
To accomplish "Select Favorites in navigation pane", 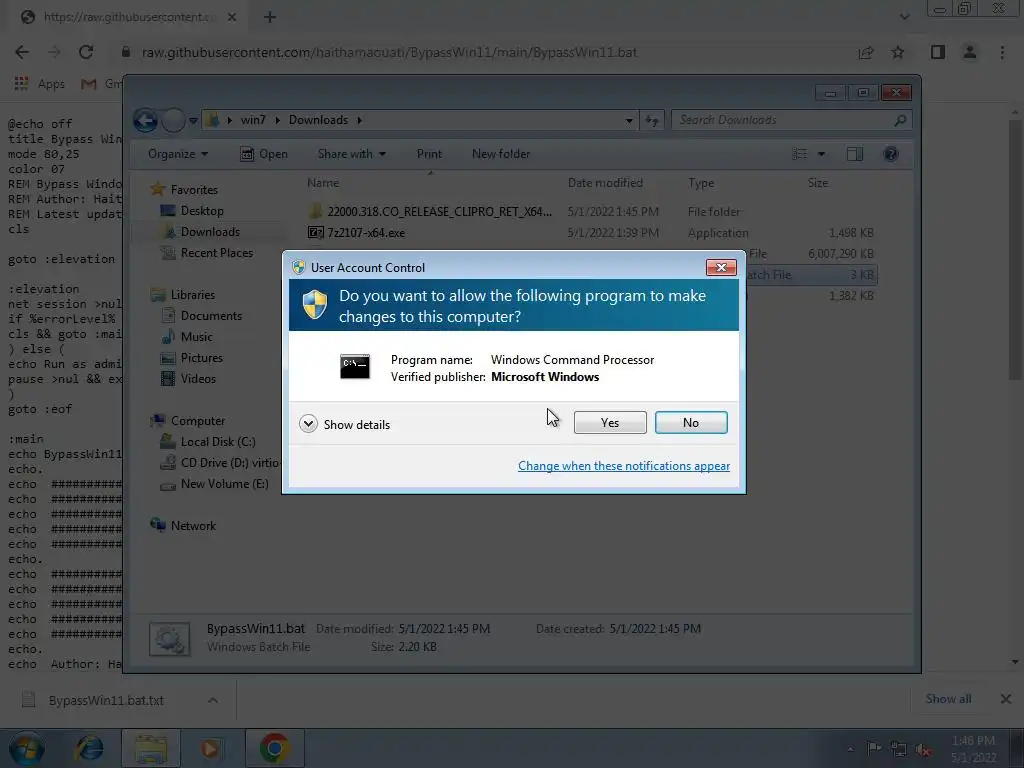I will tap(194, 189).
